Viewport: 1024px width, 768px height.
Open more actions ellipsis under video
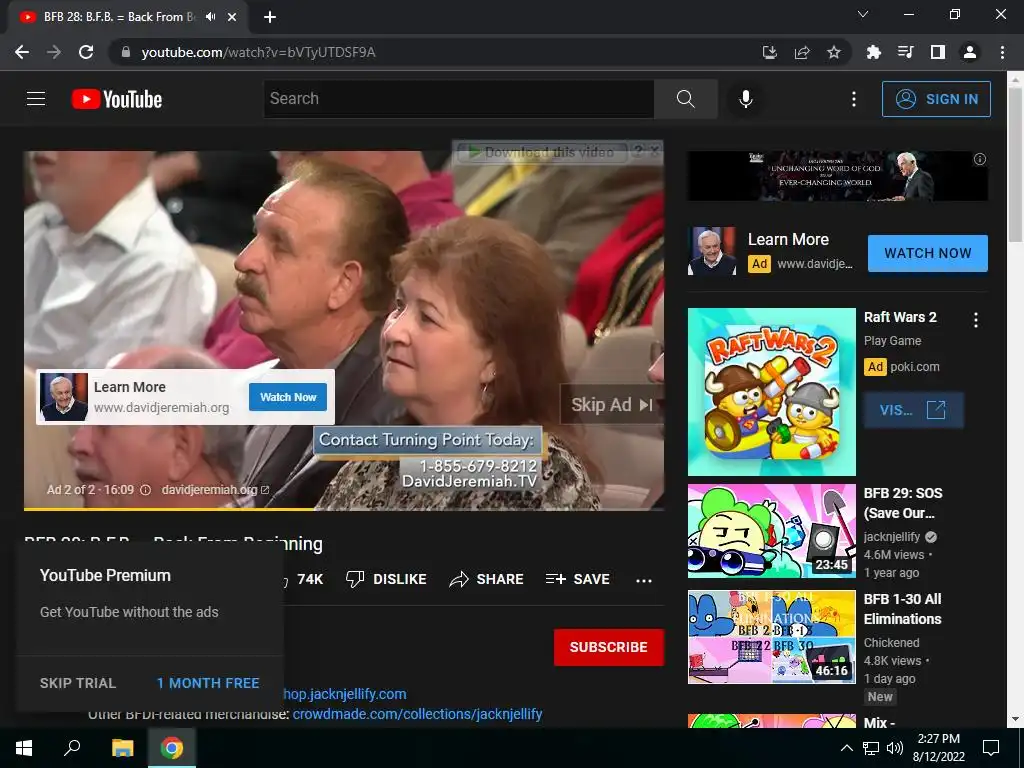pyautogui.click(x=644, y=580)
